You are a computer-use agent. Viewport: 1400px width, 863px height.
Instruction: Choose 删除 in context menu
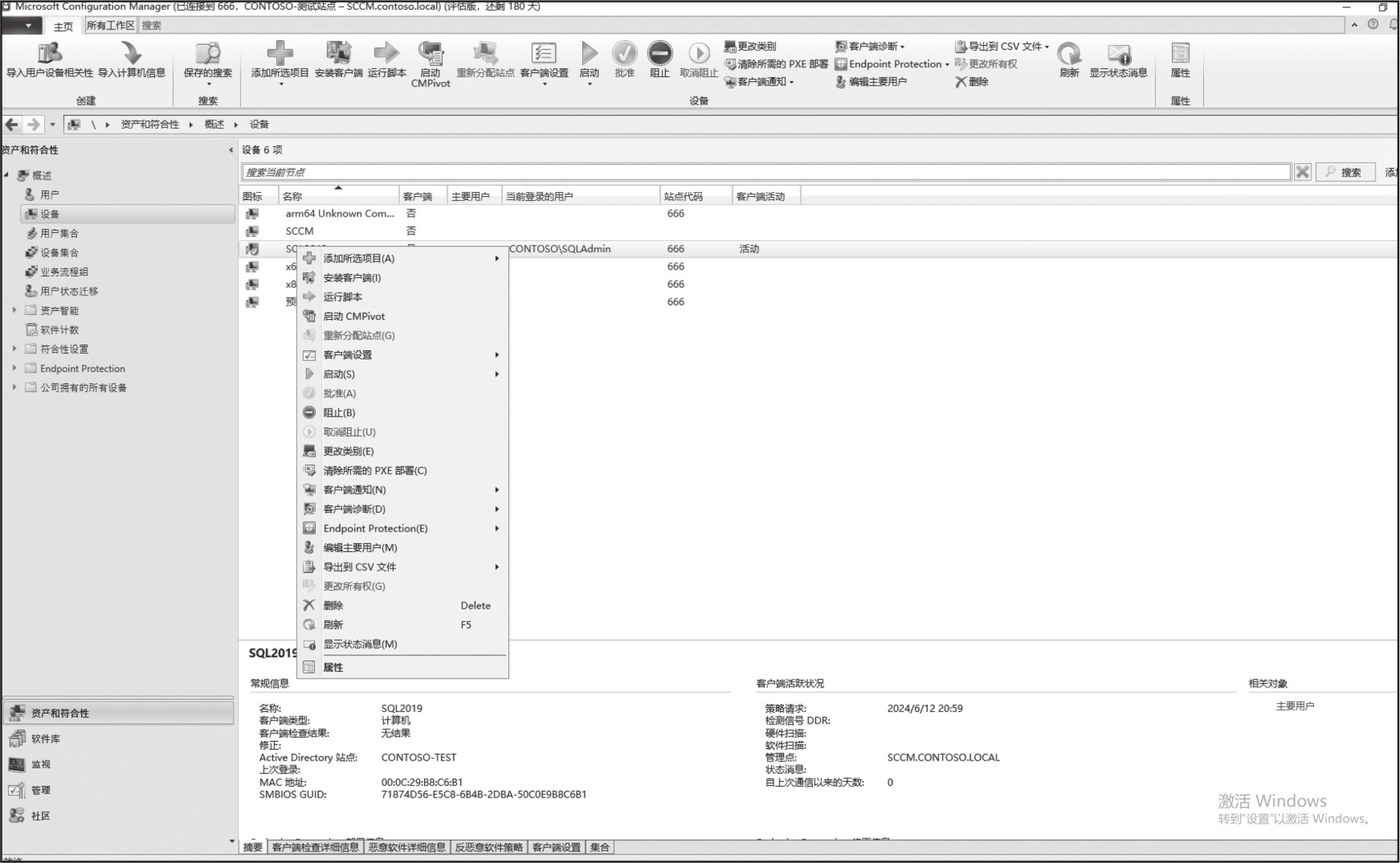(x=402, y=605)
